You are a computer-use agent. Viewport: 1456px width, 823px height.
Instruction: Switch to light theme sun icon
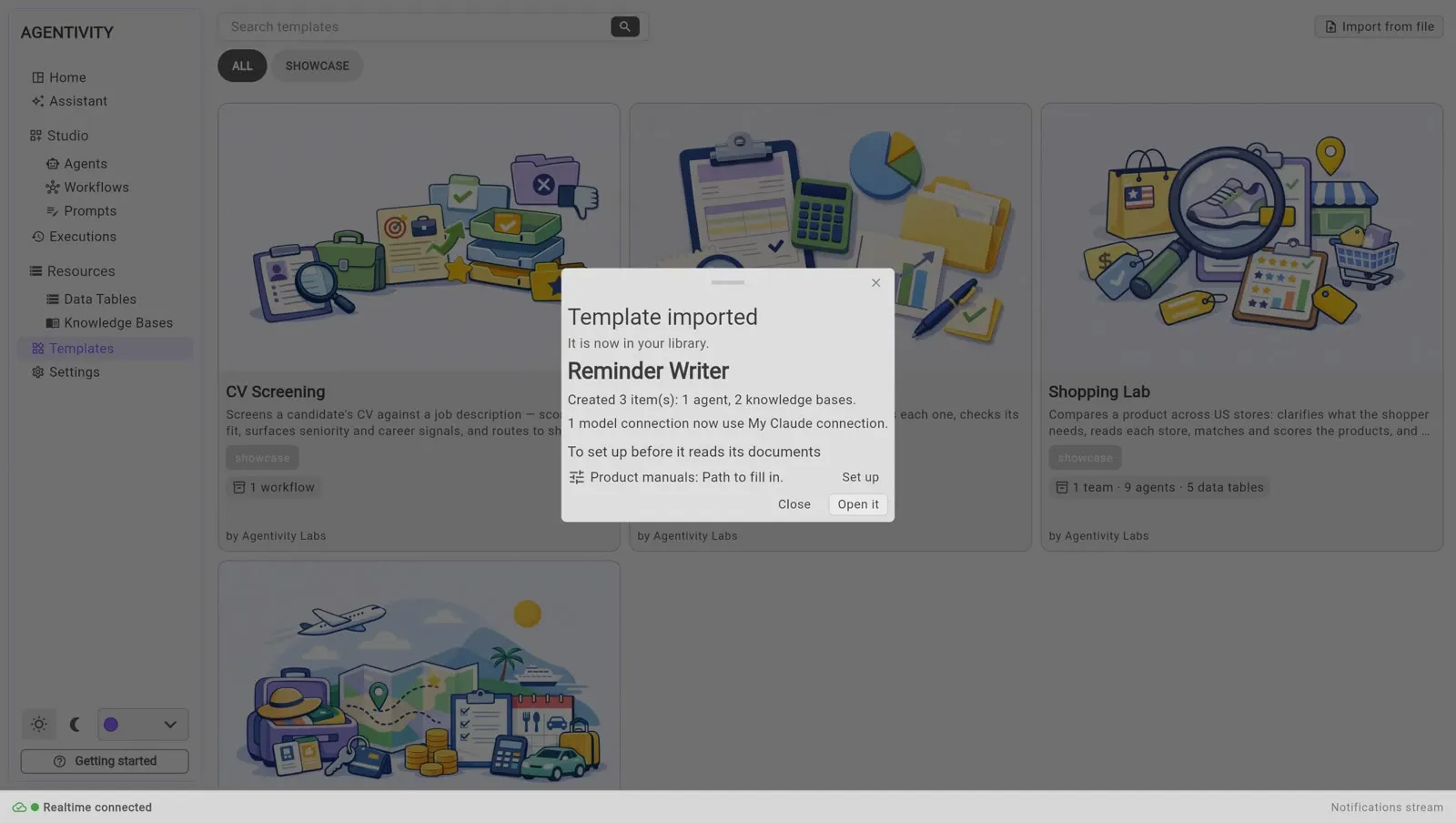[x=38, y=725]
